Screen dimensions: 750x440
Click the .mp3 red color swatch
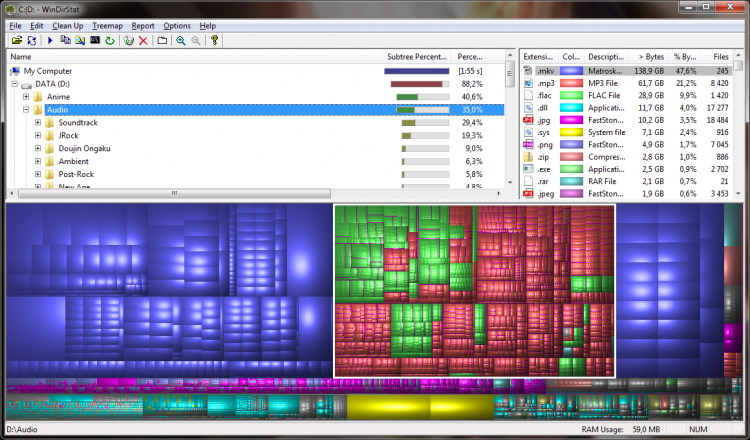click(x=571, y=83)
